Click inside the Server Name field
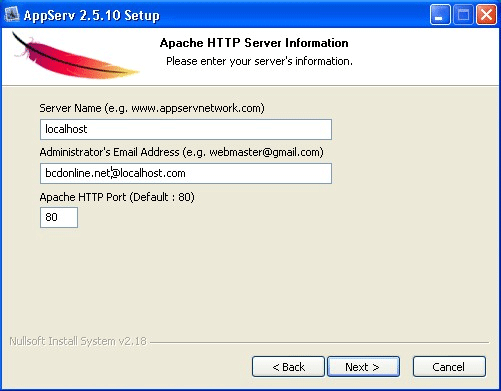This screenshot has height=391, width=501. (x=186, y=129)
